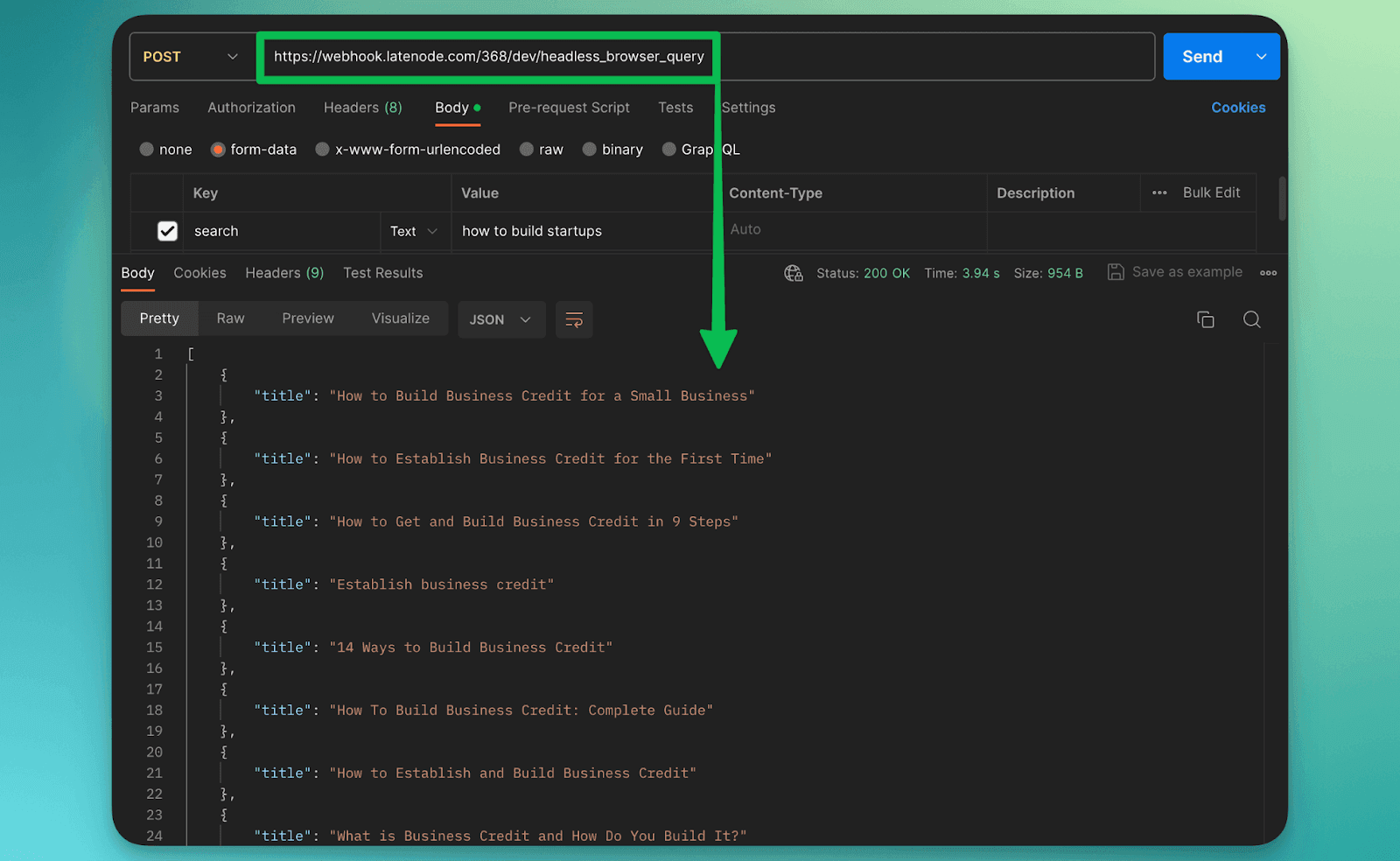The image size is (1400, 861).
Task: Select the raw body type radio button
Action: click(x=527, y=150)
